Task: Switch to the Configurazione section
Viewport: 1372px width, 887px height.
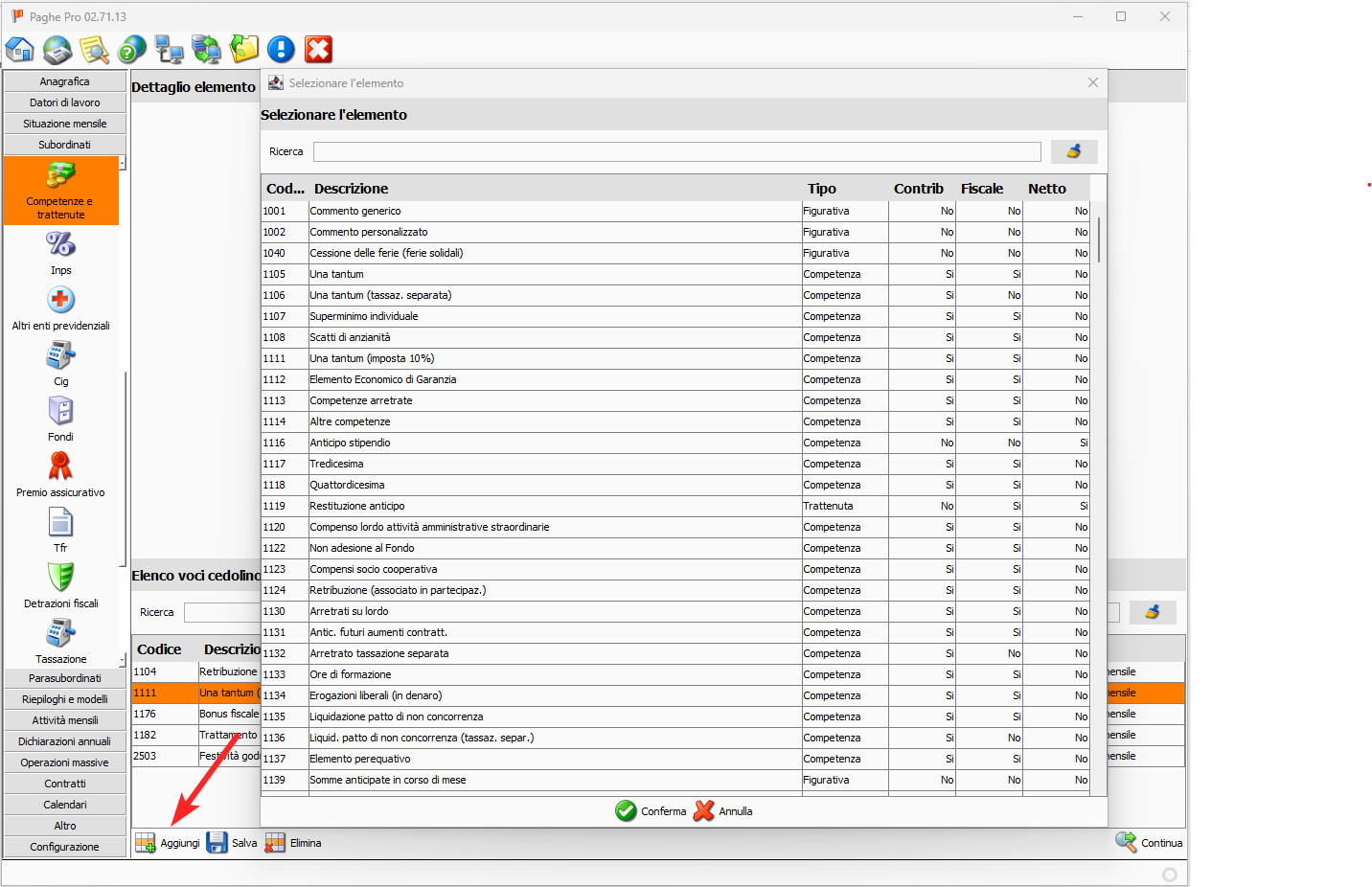Action: (65, 847)
